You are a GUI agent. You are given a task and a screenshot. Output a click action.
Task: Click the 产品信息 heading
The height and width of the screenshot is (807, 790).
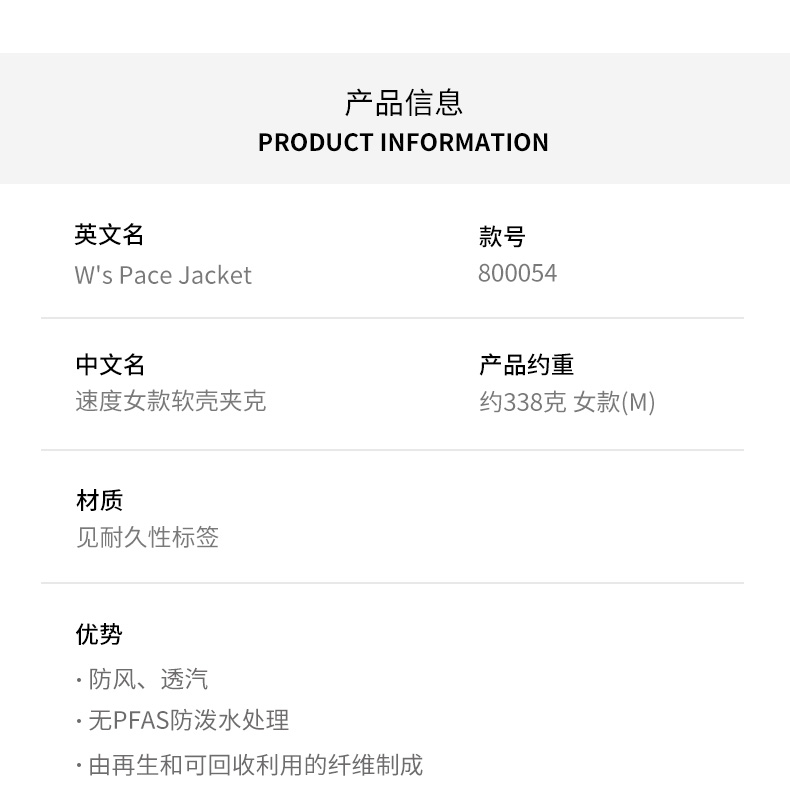pyautogui.click(x=404, y=102)
